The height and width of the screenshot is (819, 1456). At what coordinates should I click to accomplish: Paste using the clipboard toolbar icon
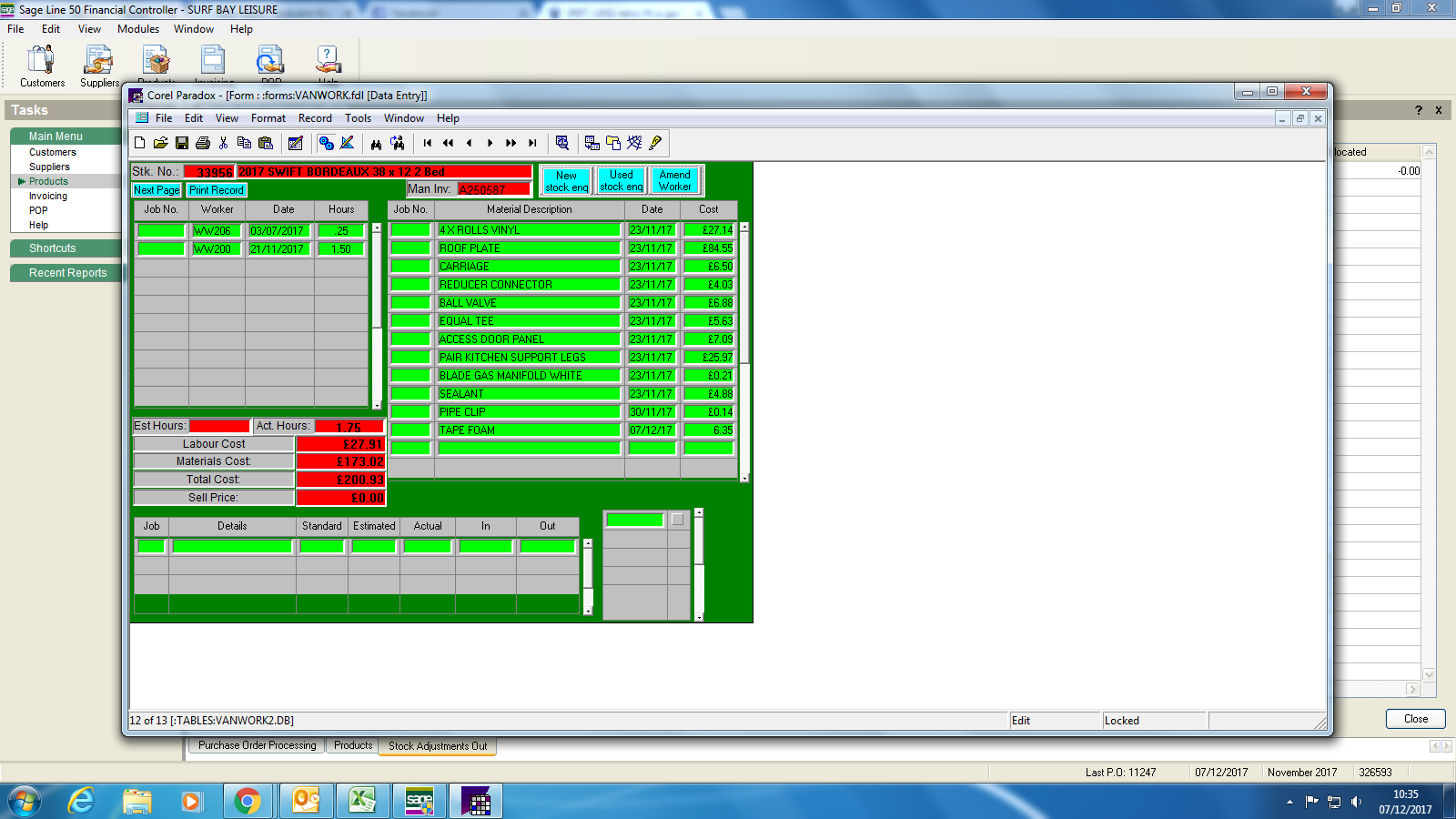click(x=266, y=143)
